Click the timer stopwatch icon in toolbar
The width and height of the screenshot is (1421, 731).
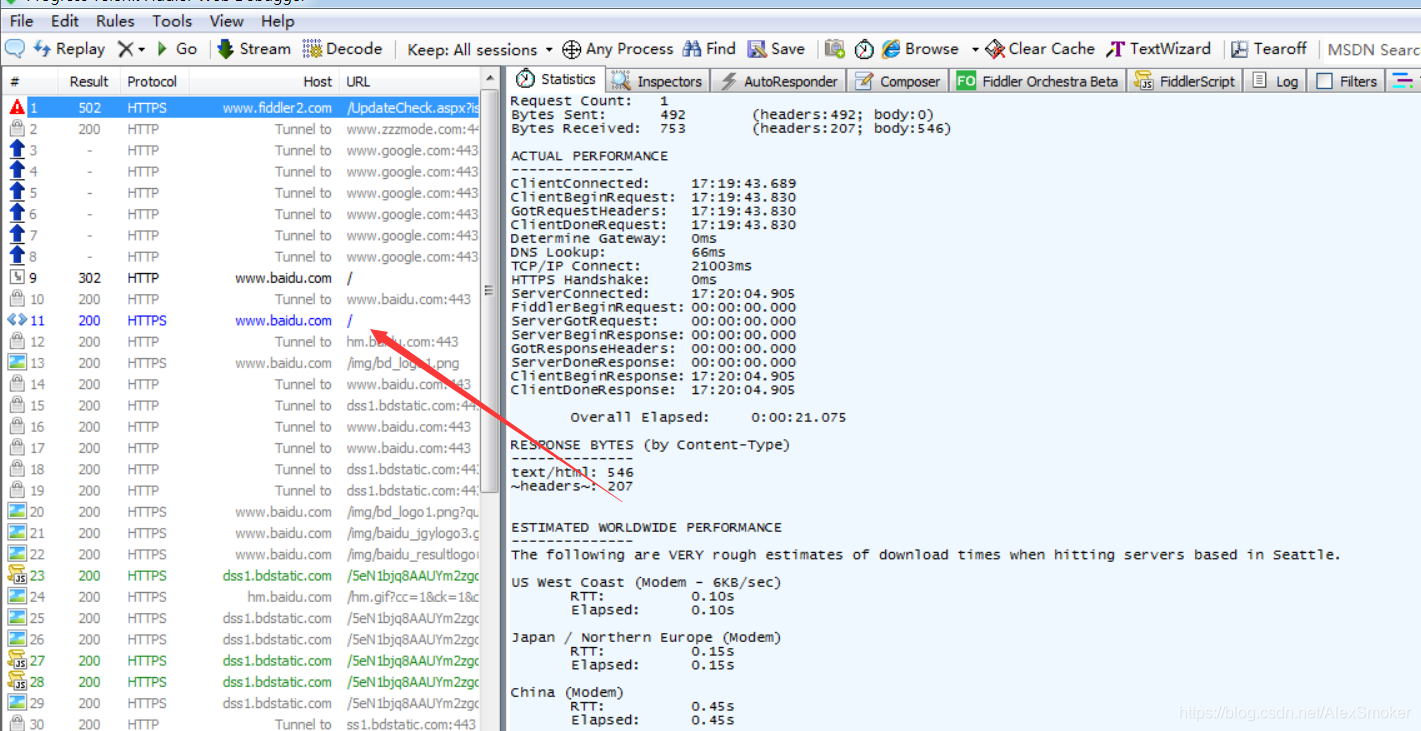point(864,49)
